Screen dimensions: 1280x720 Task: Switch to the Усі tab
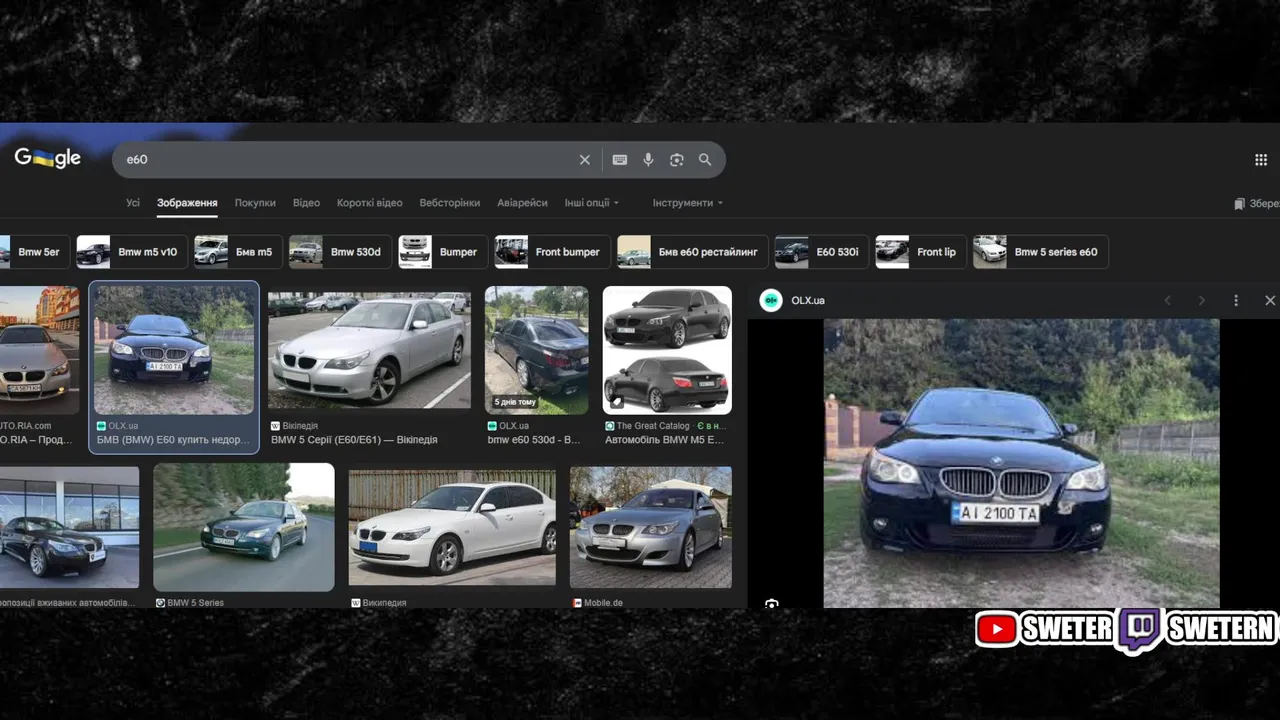(133, 203)
